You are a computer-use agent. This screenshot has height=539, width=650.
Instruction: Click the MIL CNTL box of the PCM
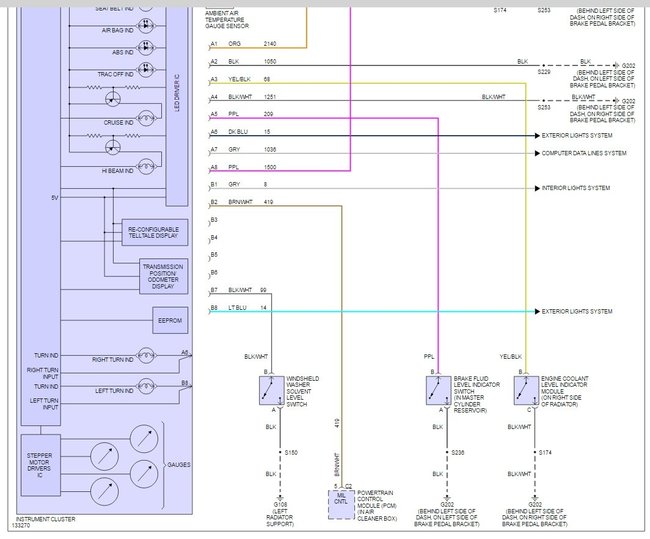pyautogui.click(x=341, y=505)
